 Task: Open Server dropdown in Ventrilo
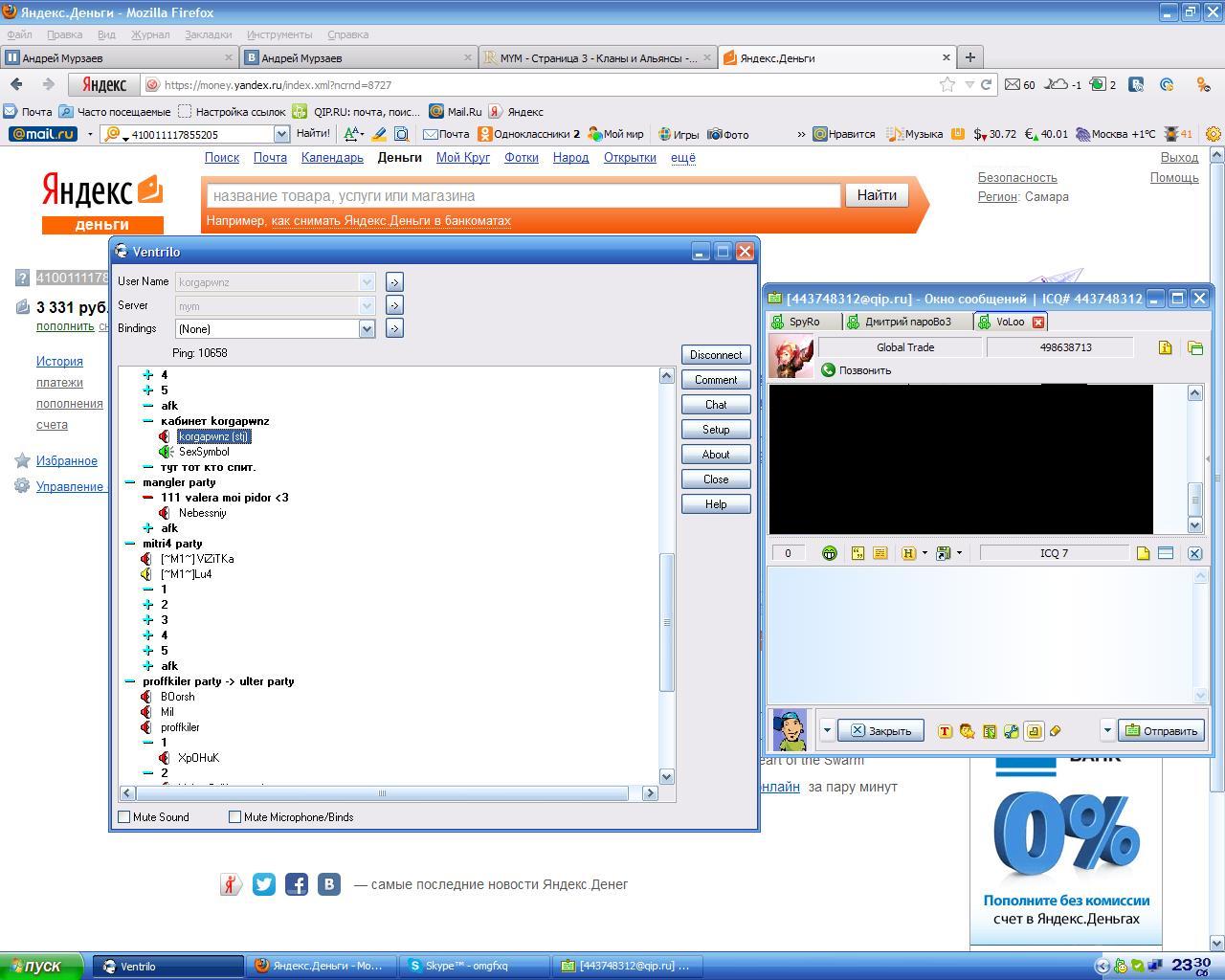366,306
